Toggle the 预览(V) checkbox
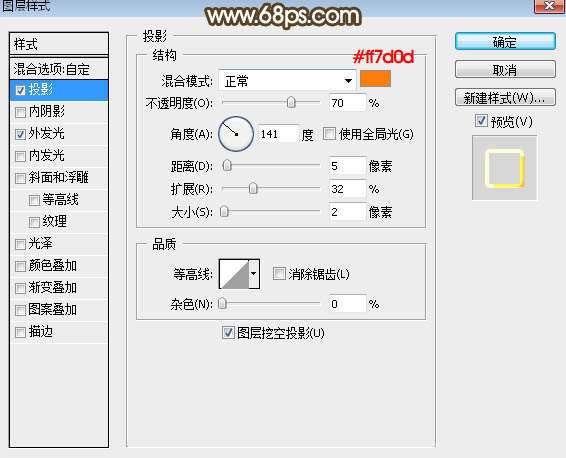The width and height of the screenshot is (566, 458). (x=481, y=121)
